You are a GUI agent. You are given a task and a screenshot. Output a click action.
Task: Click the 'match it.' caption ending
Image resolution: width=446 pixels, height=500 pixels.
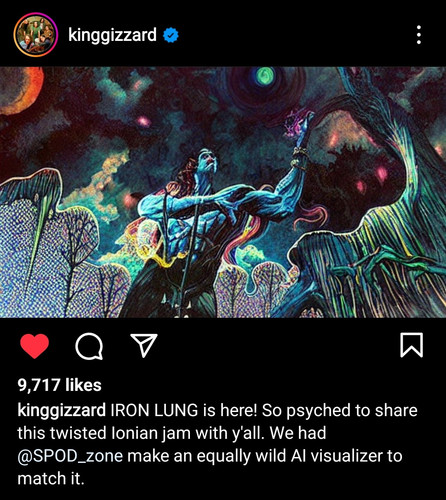[x=51, y=478]
